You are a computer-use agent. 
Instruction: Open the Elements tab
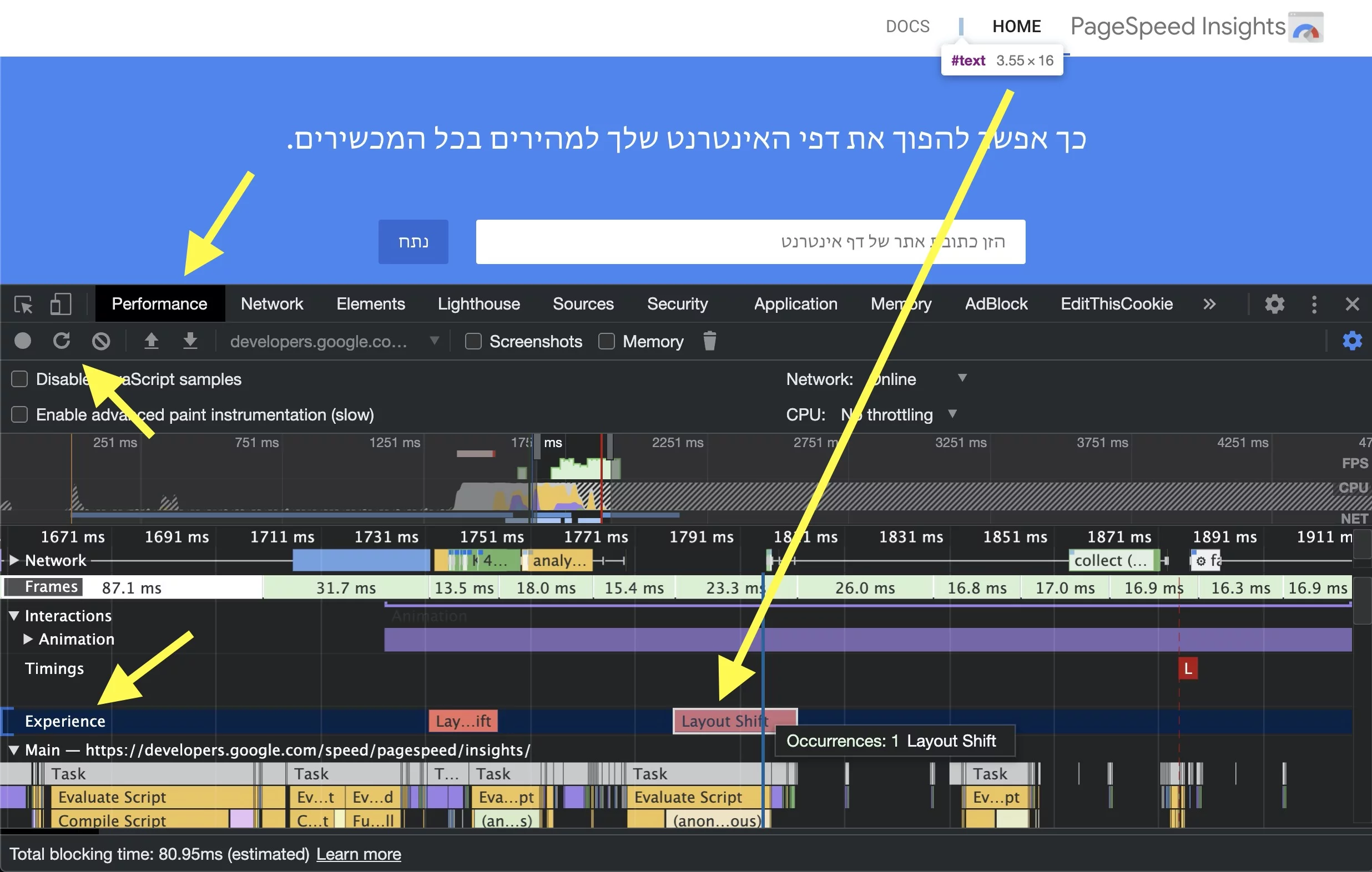click(x=370, y=304)
